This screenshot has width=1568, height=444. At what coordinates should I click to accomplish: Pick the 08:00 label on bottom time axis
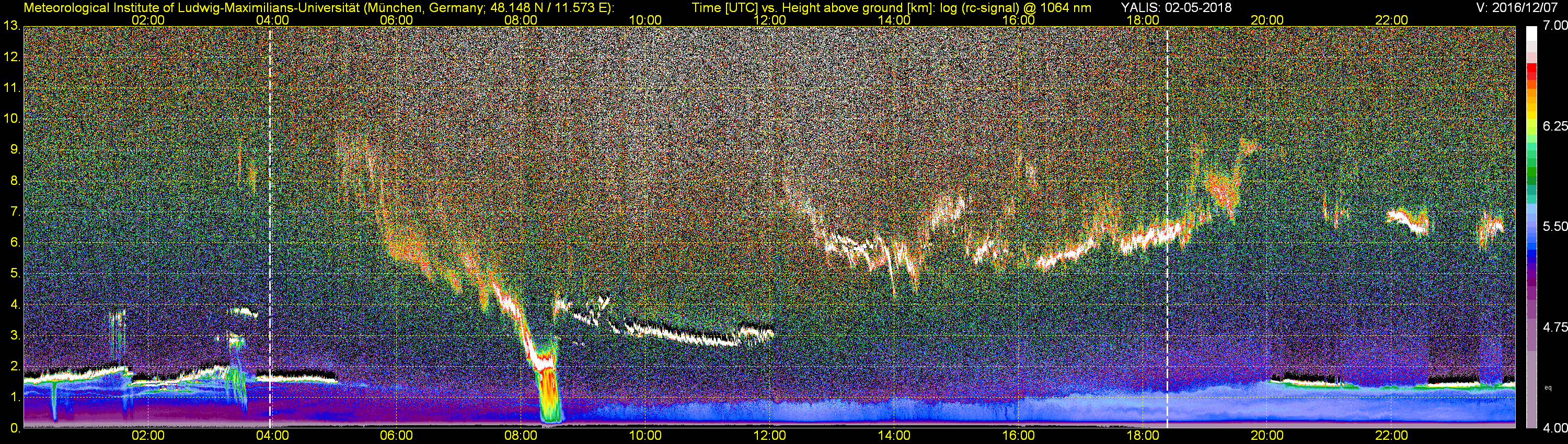click(x=521, y=436)
